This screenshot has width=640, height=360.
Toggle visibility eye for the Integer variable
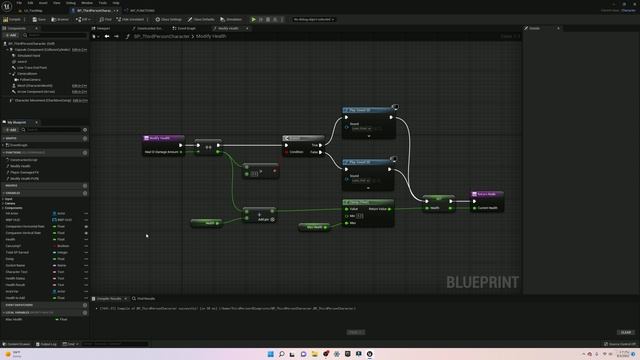click(x=86, y=253)
